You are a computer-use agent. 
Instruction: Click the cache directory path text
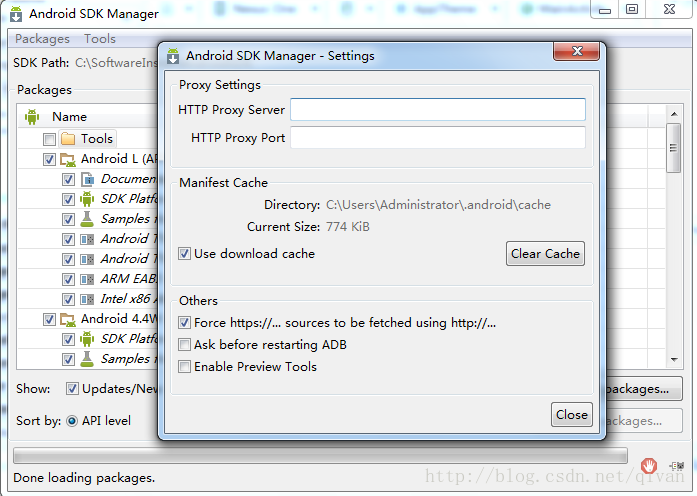point(438,205)
